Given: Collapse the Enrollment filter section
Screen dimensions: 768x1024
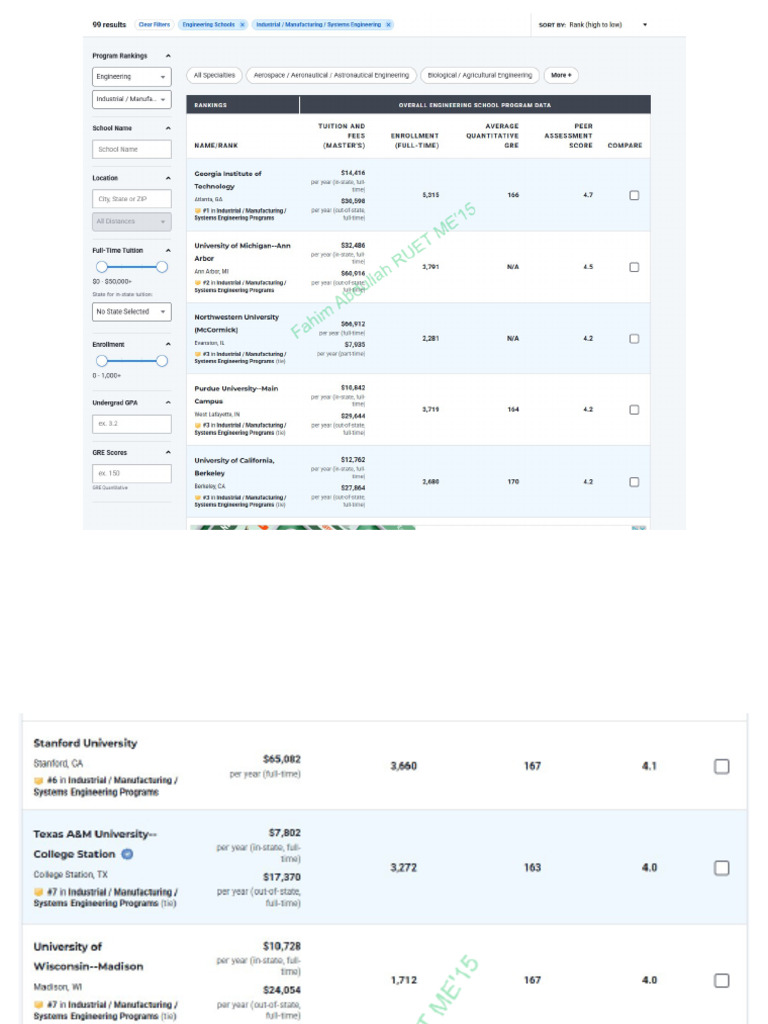Looking at the screenshot, I should pos(168,344).
